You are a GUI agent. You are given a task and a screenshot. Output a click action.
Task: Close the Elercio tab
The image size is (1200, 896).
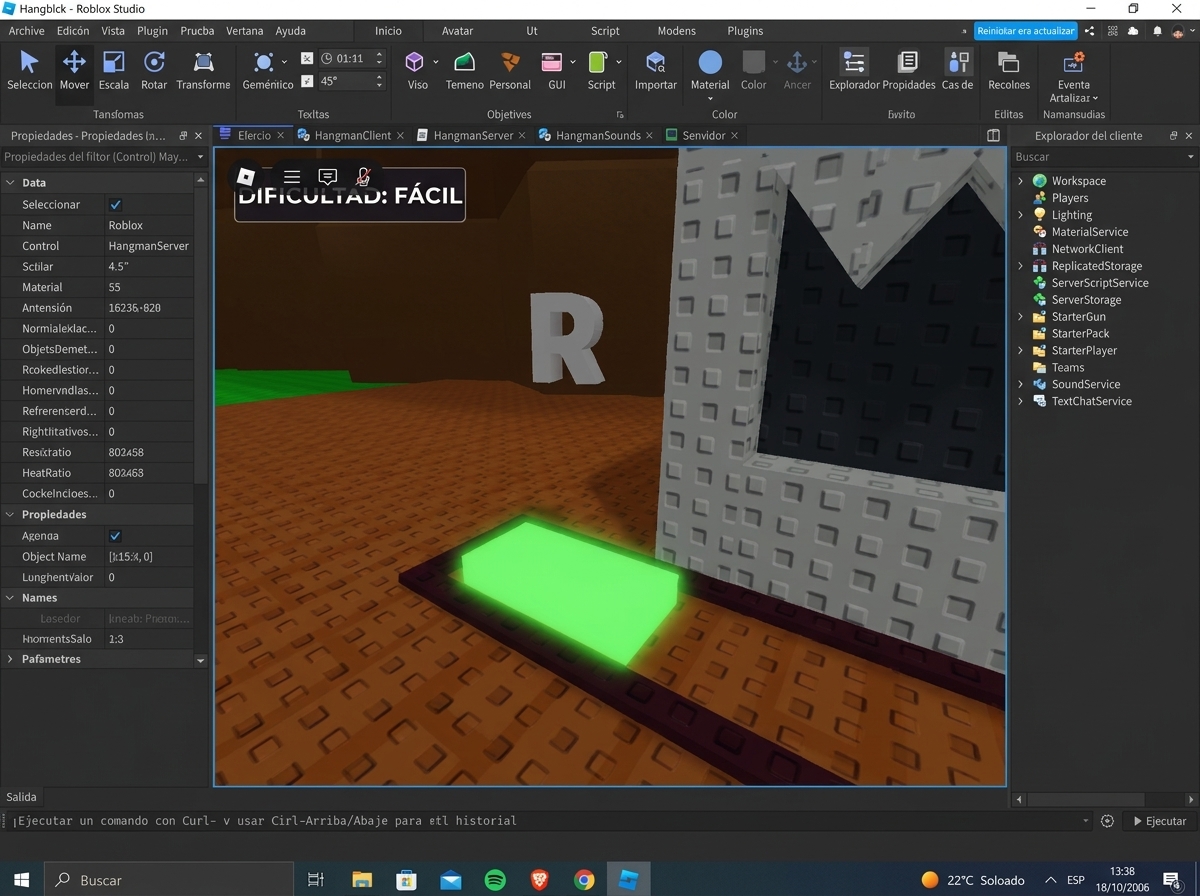pos(281,135)
